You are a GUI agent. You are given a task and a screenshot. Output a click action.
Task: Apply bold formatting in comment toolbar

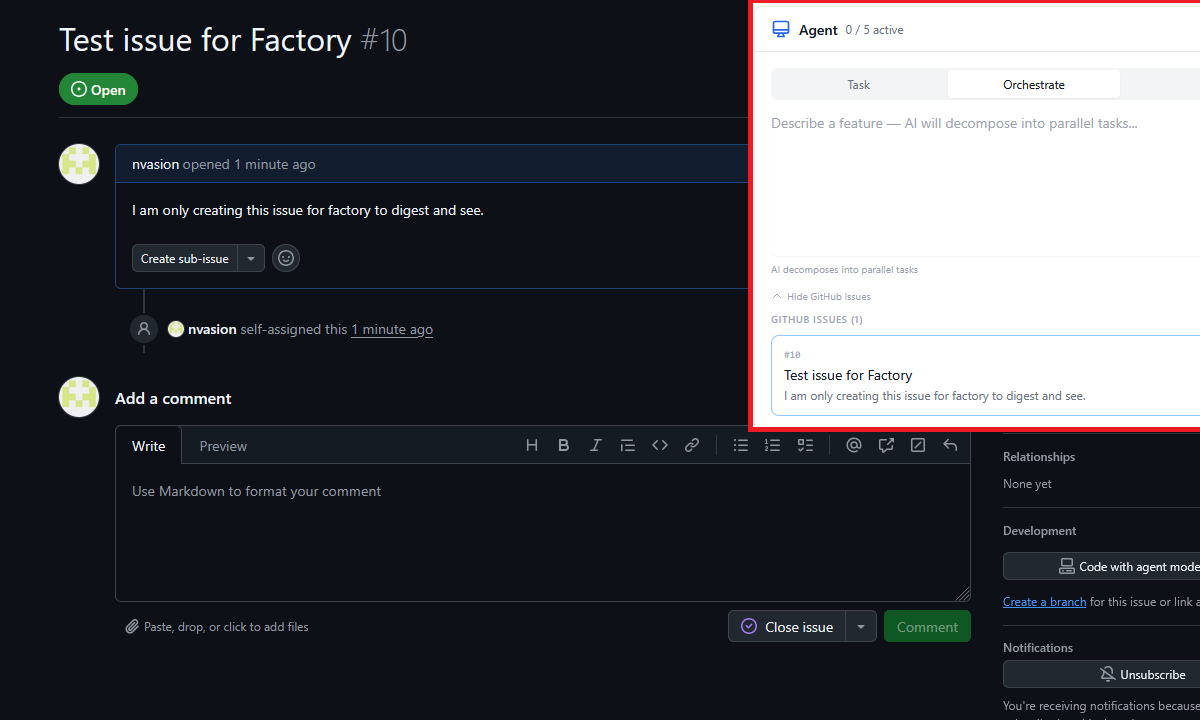[x=564, y=445]
